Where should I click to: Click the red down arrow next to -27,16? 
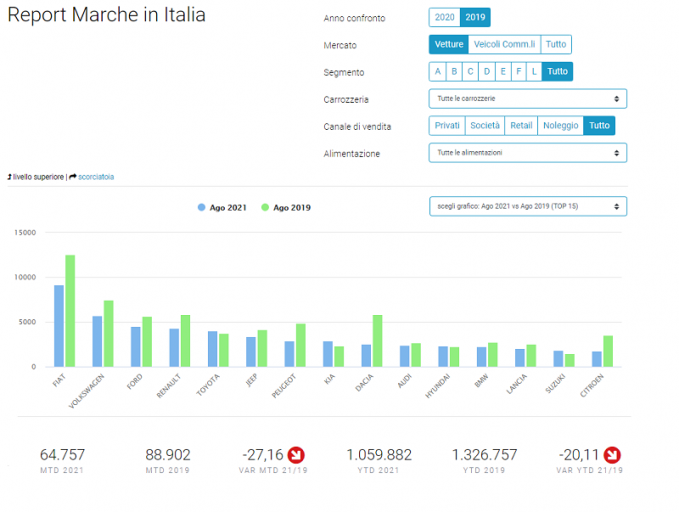coord(296,455)
